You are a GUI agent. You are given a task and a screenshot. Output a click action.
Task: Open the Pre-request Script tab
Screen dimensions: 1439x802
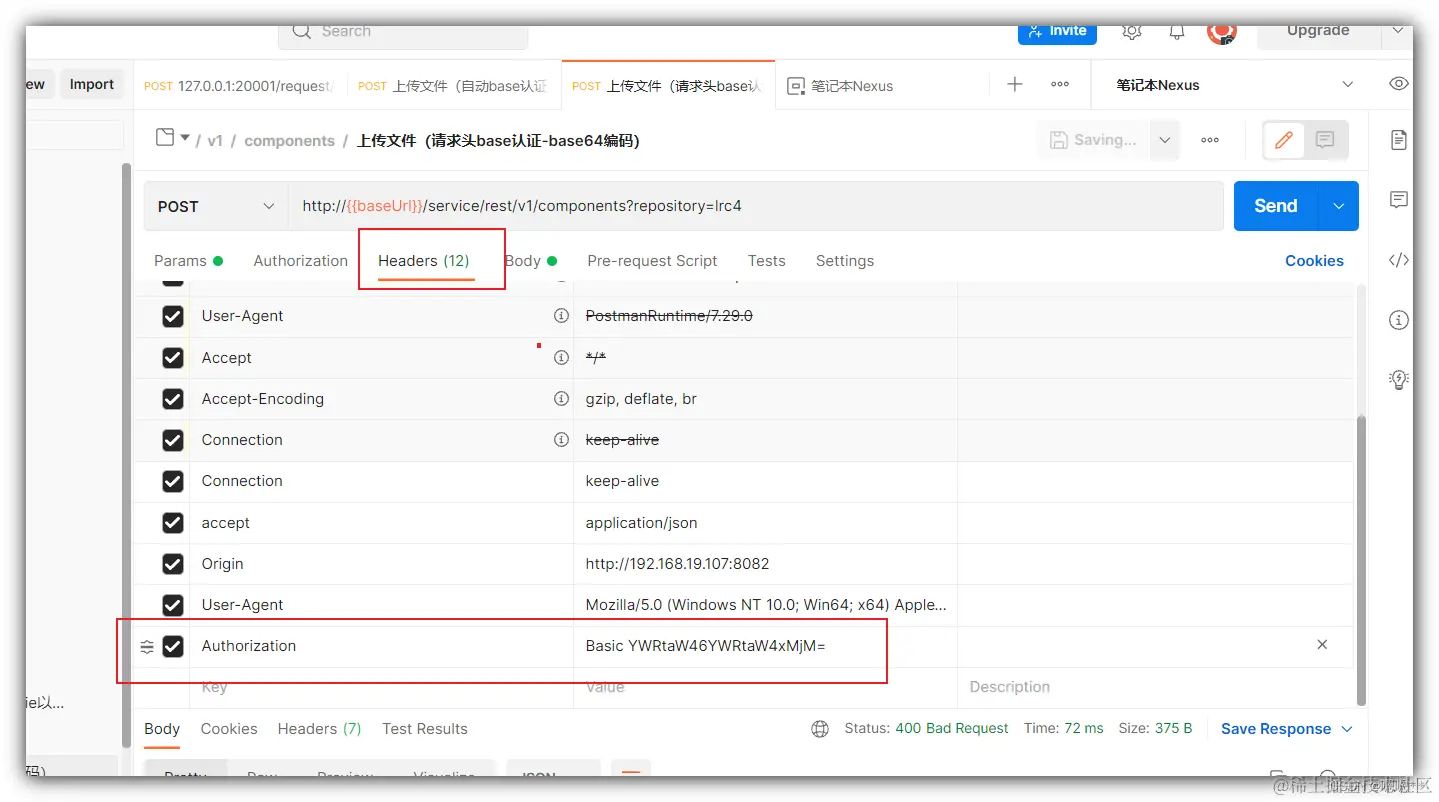pos(652,261)
